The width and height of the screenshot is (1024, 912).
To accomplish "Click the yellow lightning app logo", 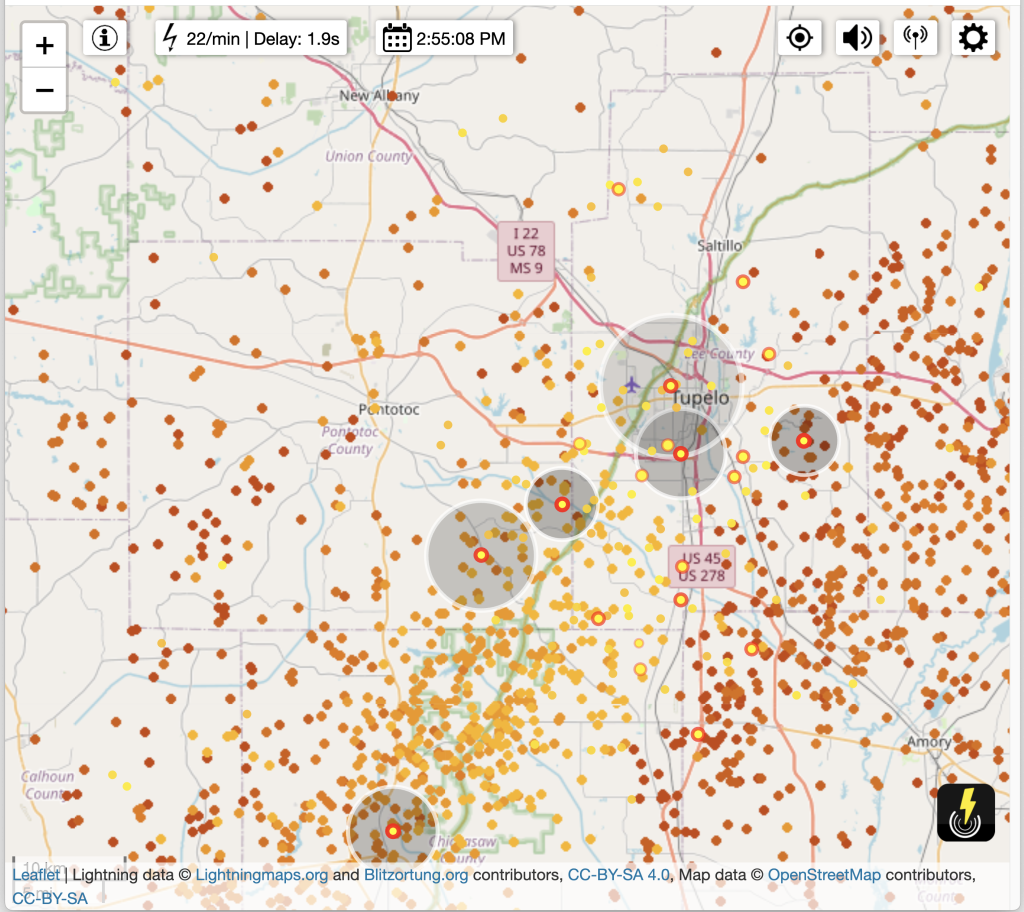I will pos(966,812).
